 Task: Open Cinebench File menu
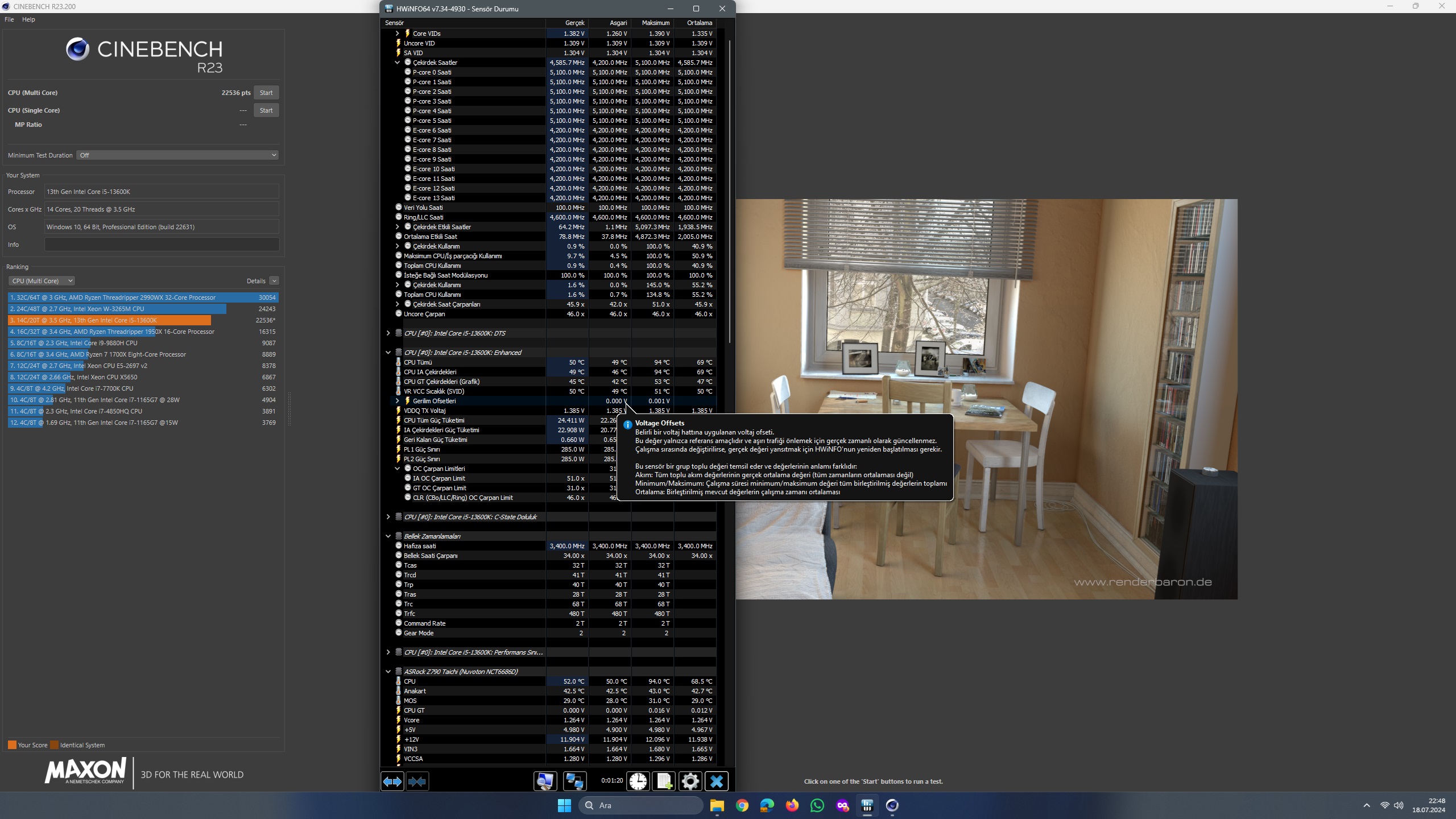pyautogui.click(x=9, y=19)
